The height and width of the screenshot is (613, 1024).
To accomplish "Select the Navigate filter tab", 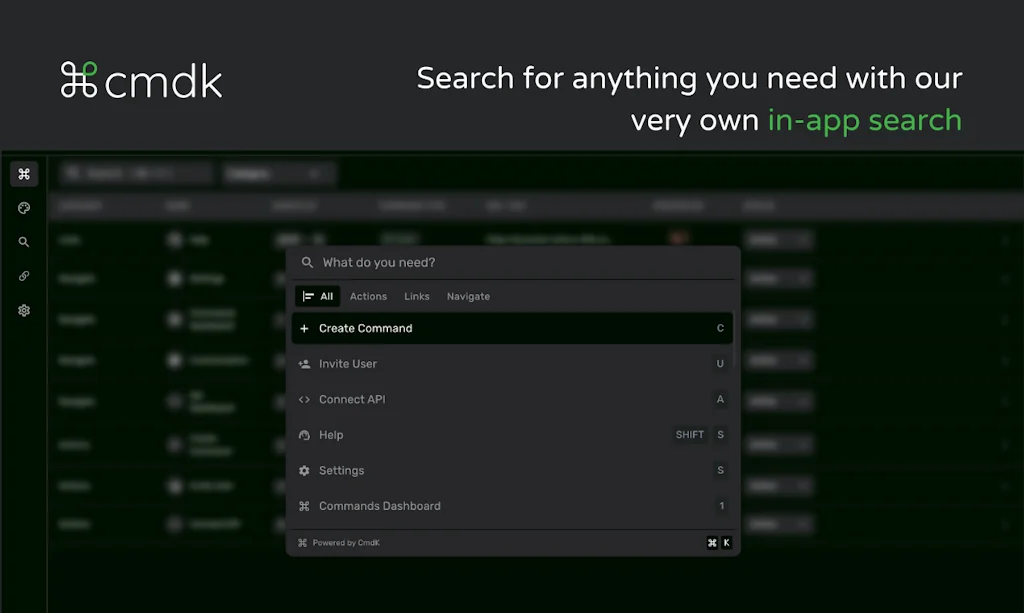I will click(468, 296).
